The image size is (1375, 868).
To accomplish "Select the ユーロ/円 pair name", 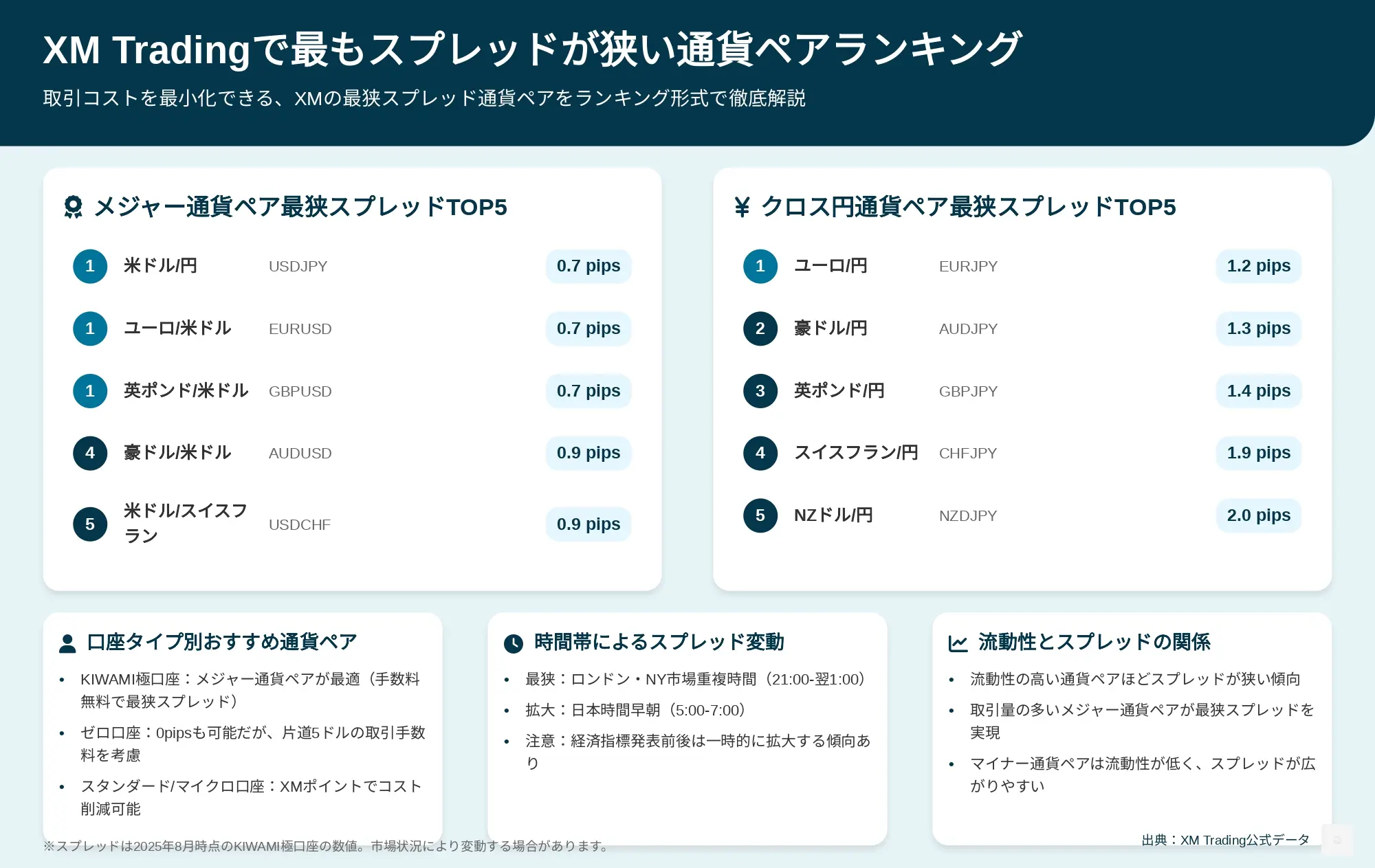I will (x=830, y=266).
